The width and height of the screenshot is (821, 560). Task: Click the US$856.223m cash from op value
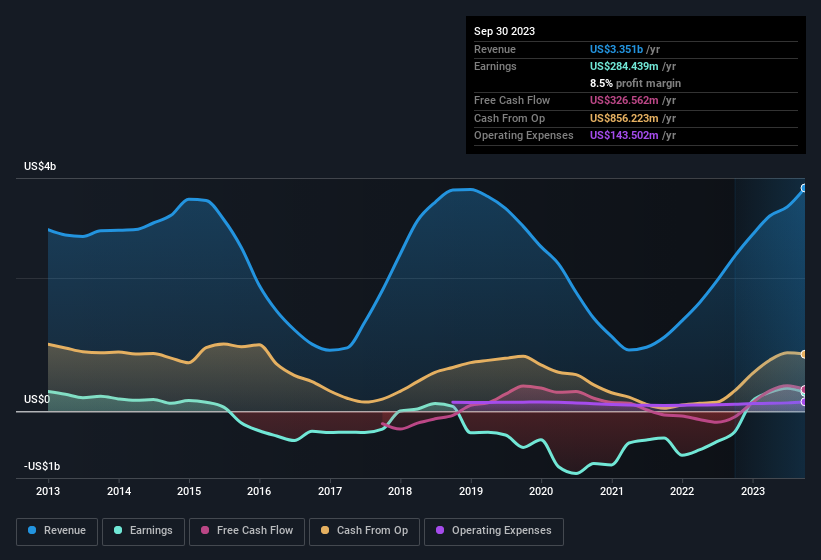(624, 118)
